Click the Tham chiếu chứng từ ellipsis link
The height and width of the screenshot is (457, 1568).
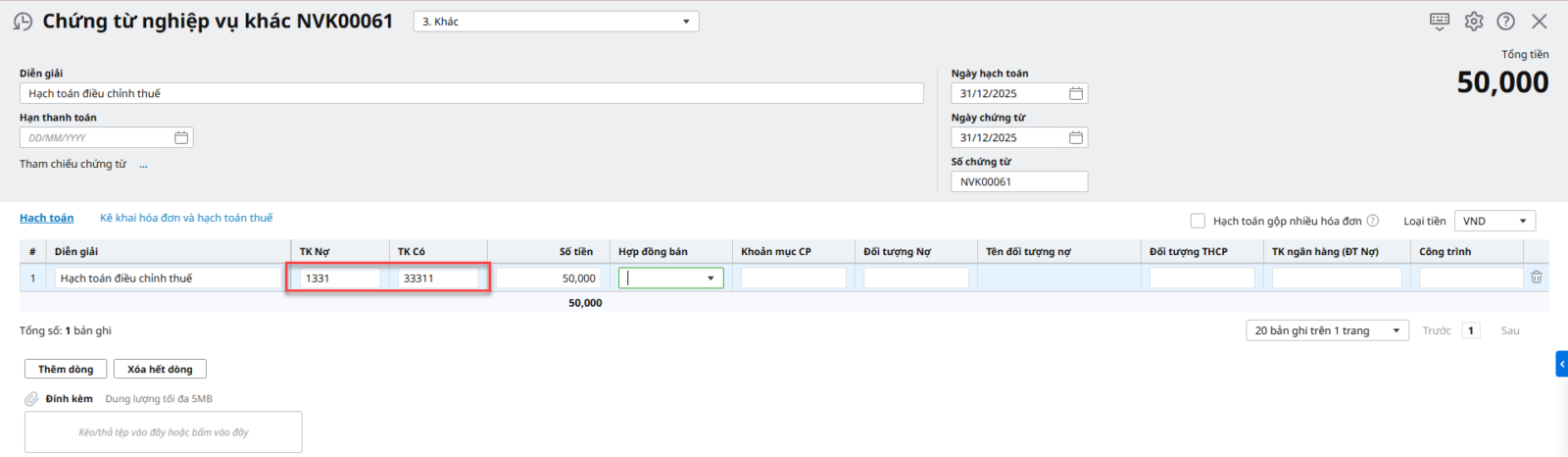point(143,165)
